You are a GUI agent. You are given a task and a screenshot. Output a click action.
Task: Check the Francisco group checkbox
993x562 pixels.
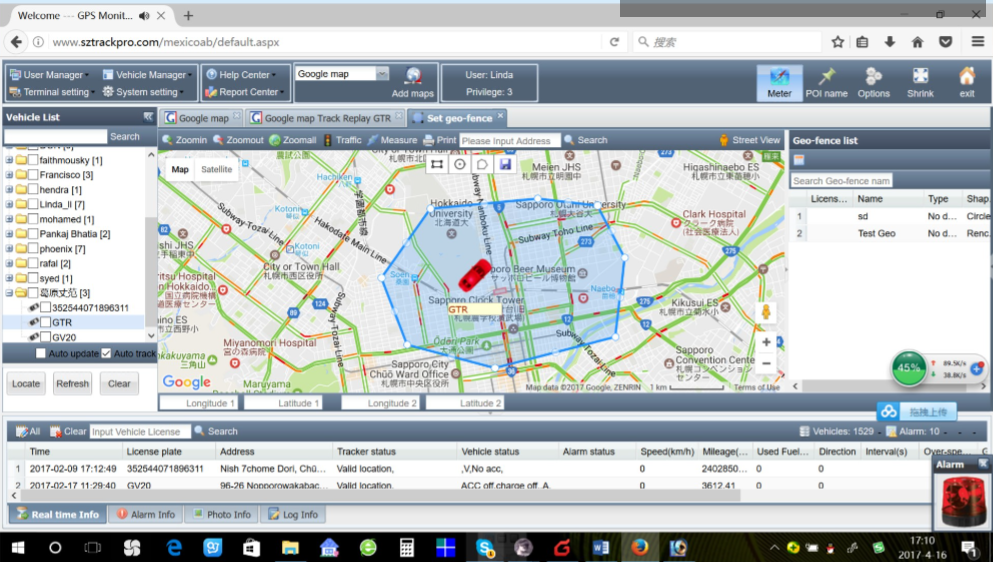(33, 175)
